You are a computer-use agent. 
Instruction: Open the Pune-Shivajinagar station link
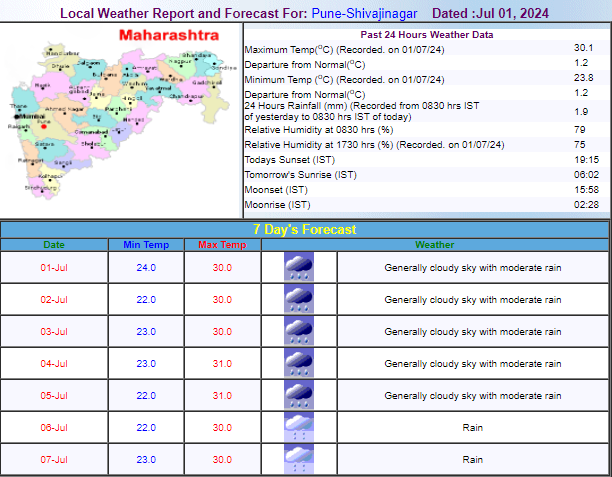click(364, 13)
